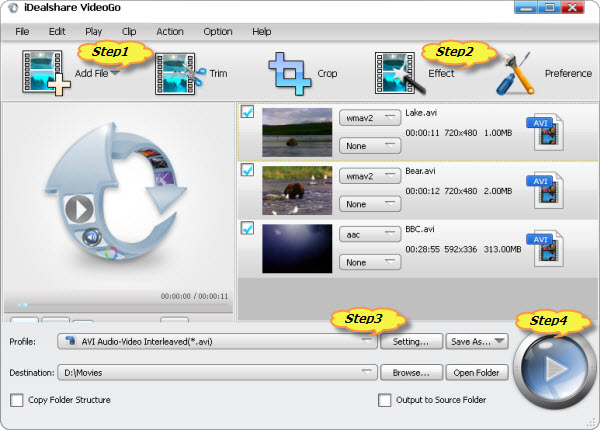Expand the Profile format dropdown
Image resolution: width=600 pixels, height=430 pixels.
pyautogui.click(x=217, y=341)
